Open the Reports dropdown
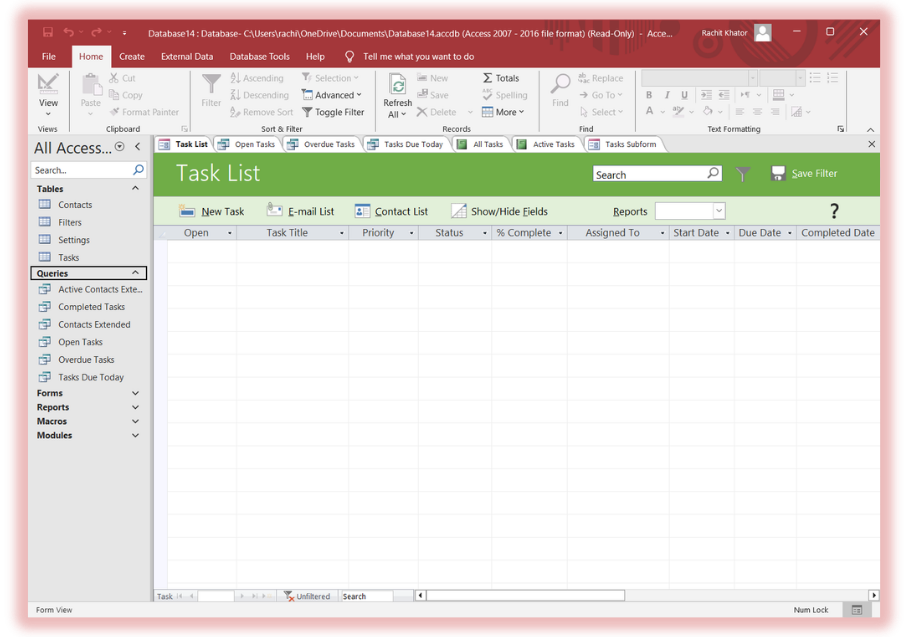This screenshot has height=637, width=908. [x=718, y=211]
